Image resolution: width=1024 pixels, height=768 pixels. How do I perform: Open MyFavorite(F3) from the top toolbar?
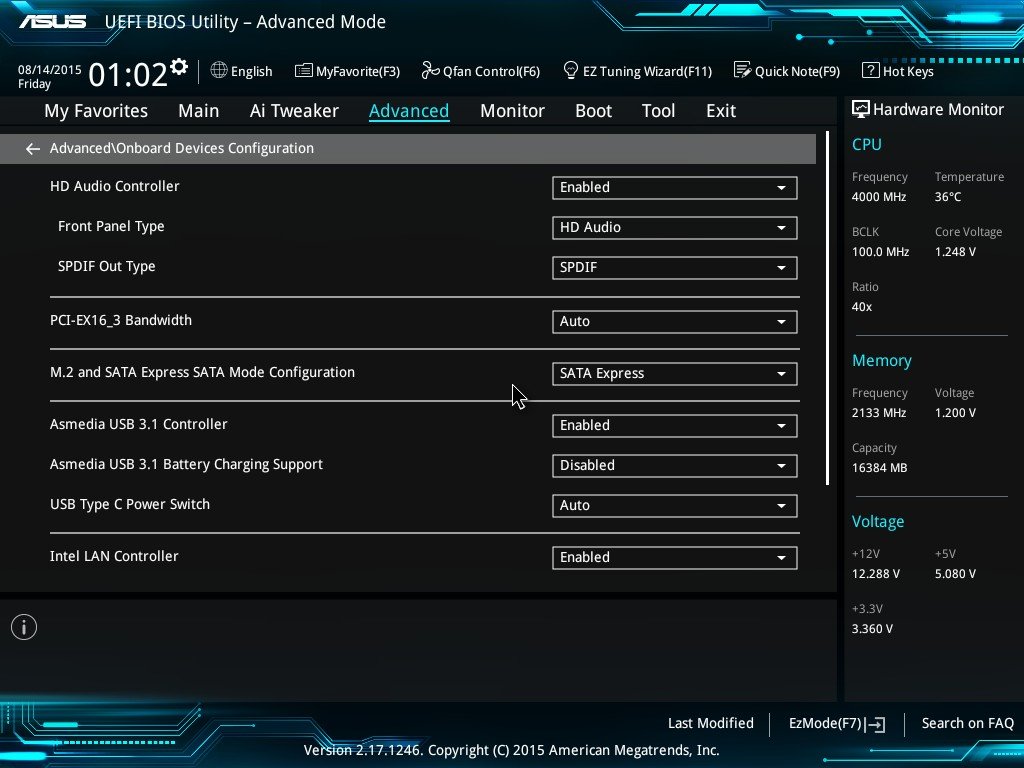pos(347,71)
